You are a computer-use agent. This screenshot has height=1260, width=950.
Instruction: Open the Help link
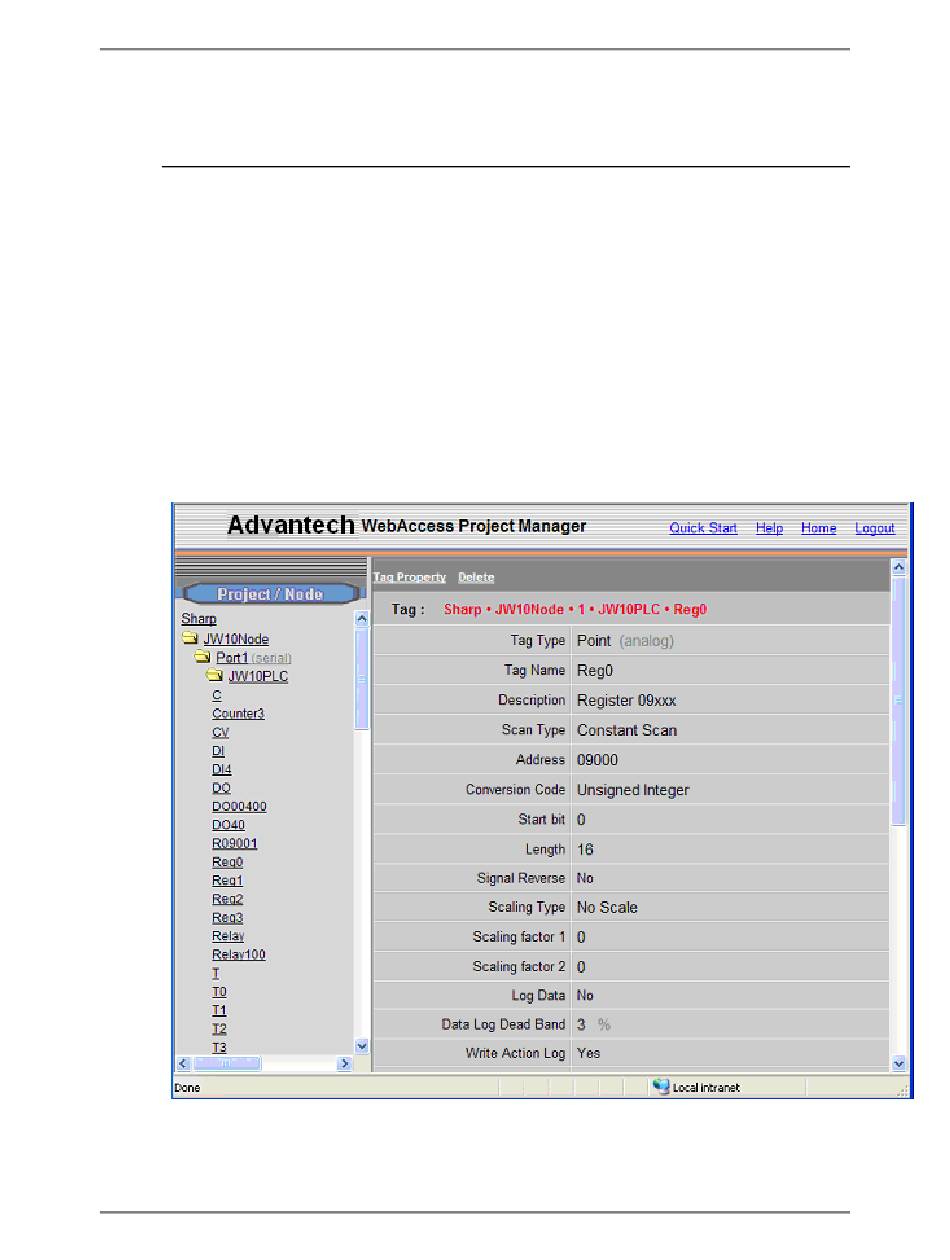point(769,528)
